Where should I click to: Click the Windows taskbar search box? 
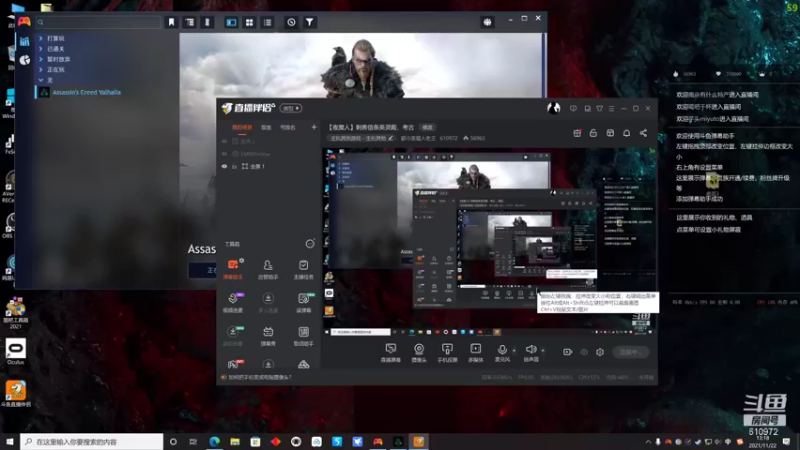pyautogui.click(x=92, y=442)
